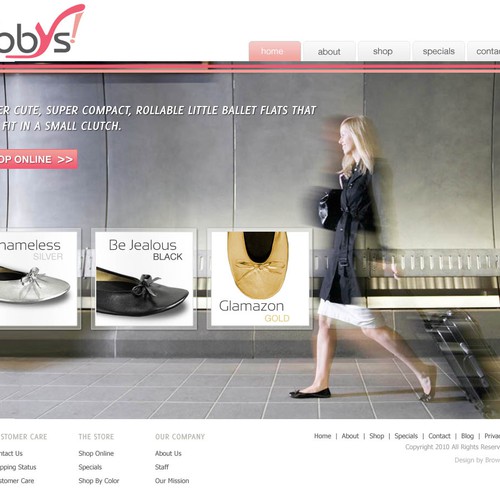Open the shop navigation tab
Viewport: 500px width, 500px height.
click(x=383, y=51)
